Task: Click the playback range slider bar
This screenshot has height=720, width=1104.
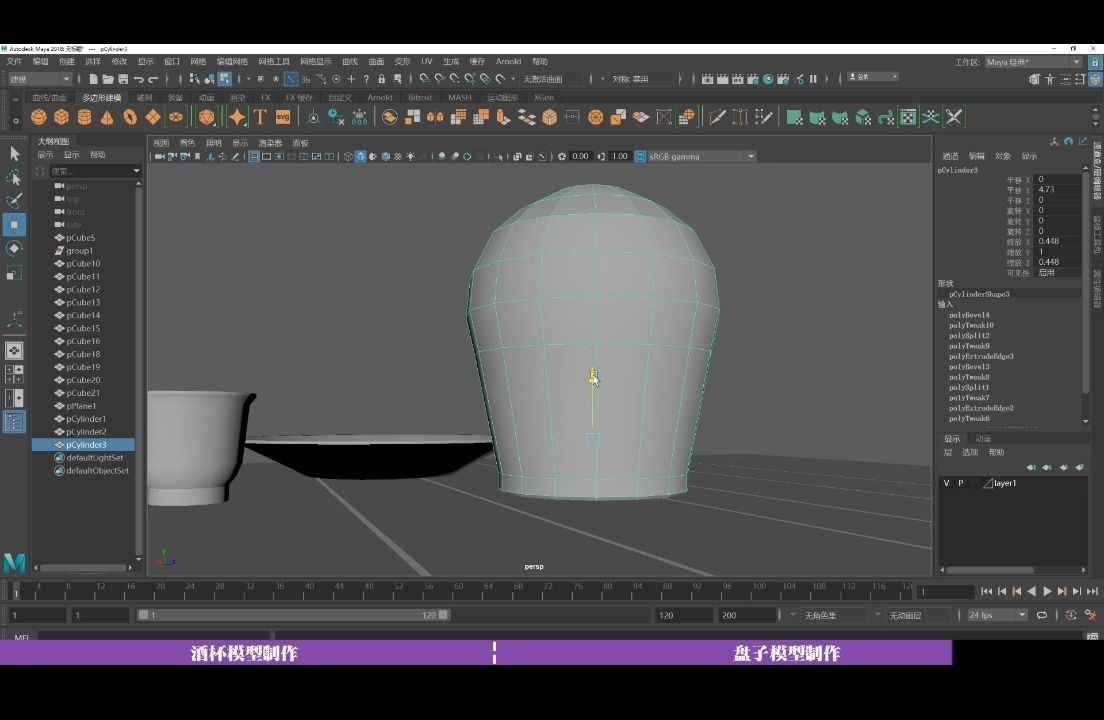Action: pos(293,615)
